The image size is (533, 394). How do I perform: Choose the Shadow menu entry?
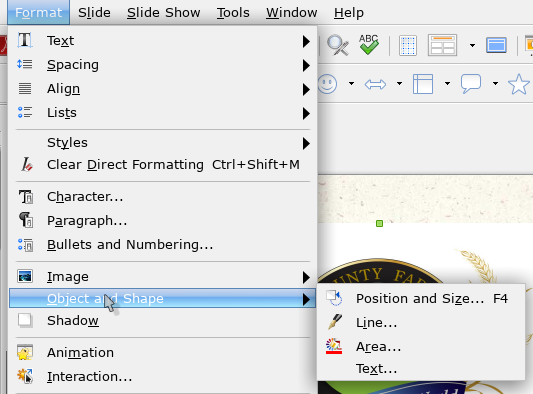pyautogui.click(x=163, y=321)
